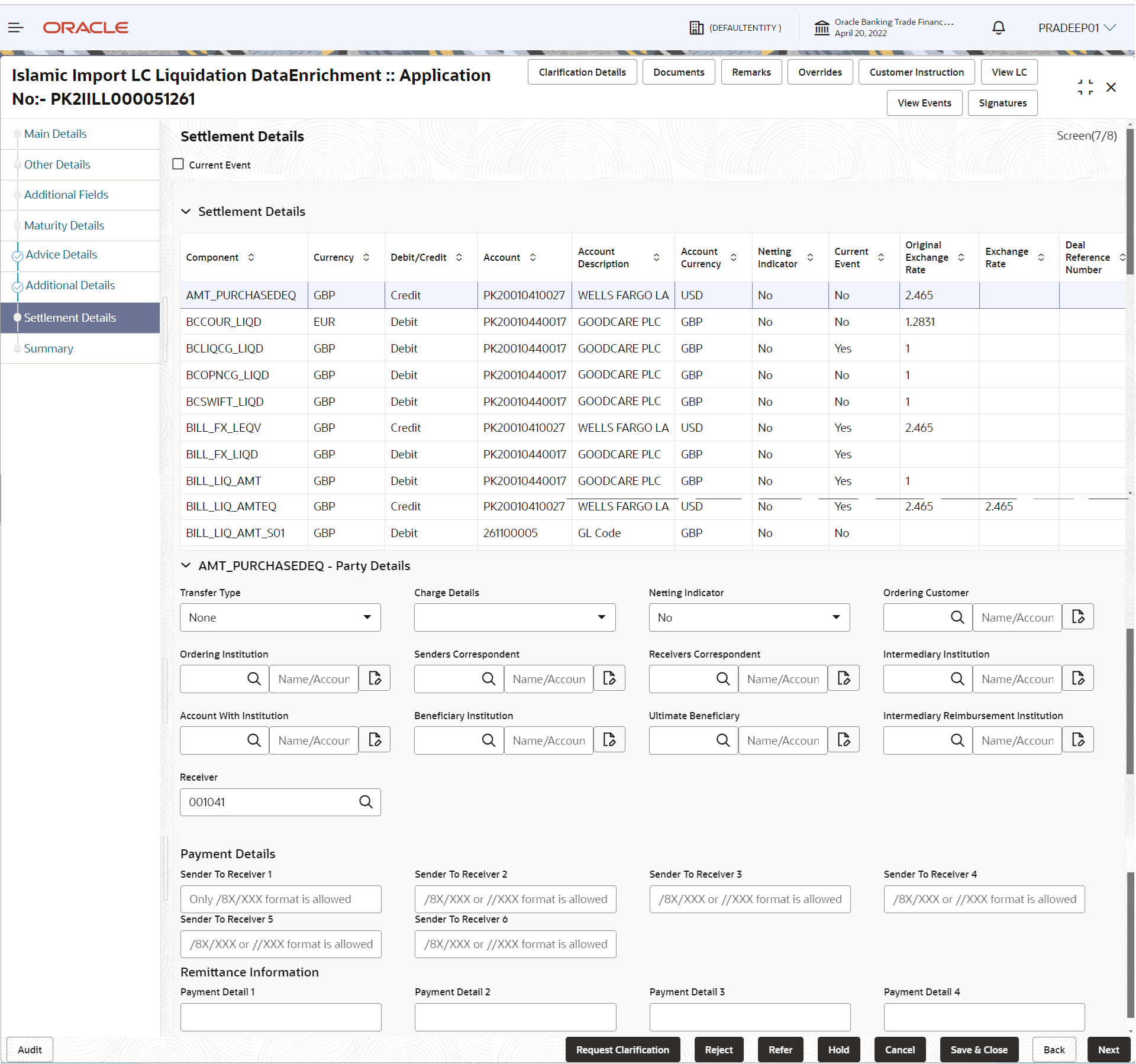Click the Ordering Customer party details fetch icon
The height and width of the screenshot is (1064, 1136).
tap(1078, 617)
